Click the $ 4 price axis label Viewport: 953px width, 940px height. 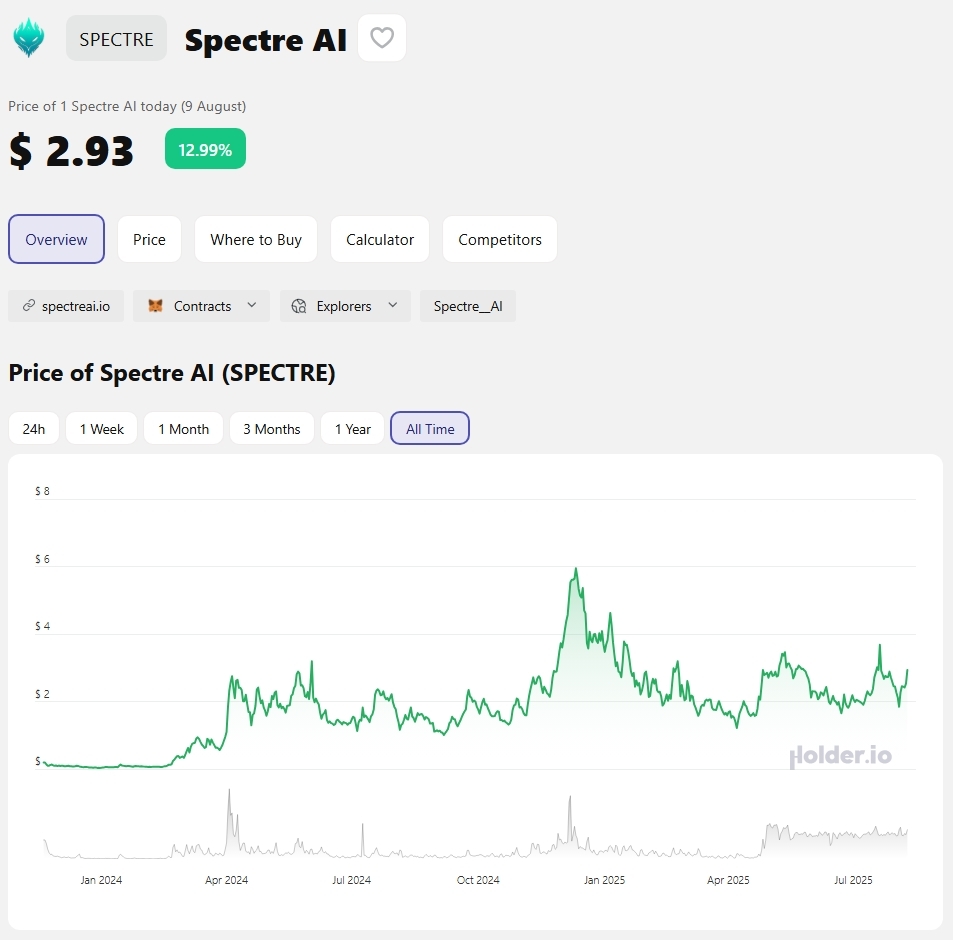click(x=43, y=626)
